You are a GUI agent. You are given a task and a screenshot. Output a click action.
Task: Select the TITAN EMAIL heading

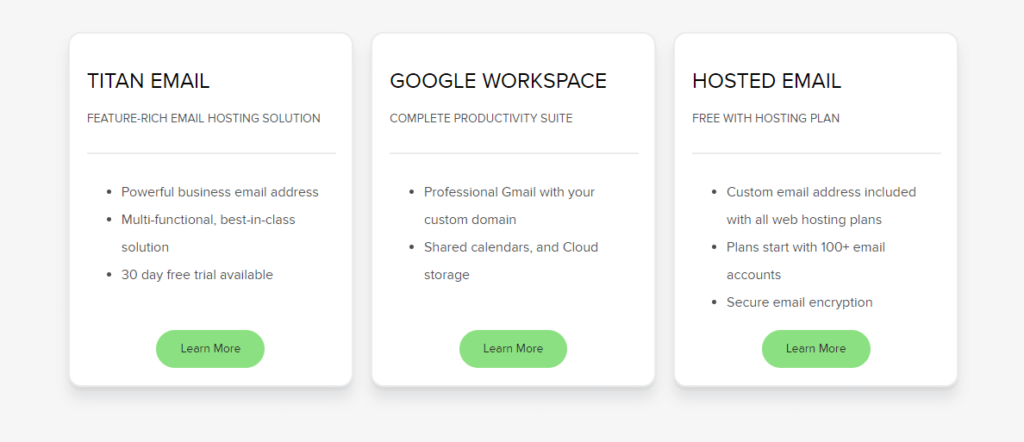(x=148, y=81)
